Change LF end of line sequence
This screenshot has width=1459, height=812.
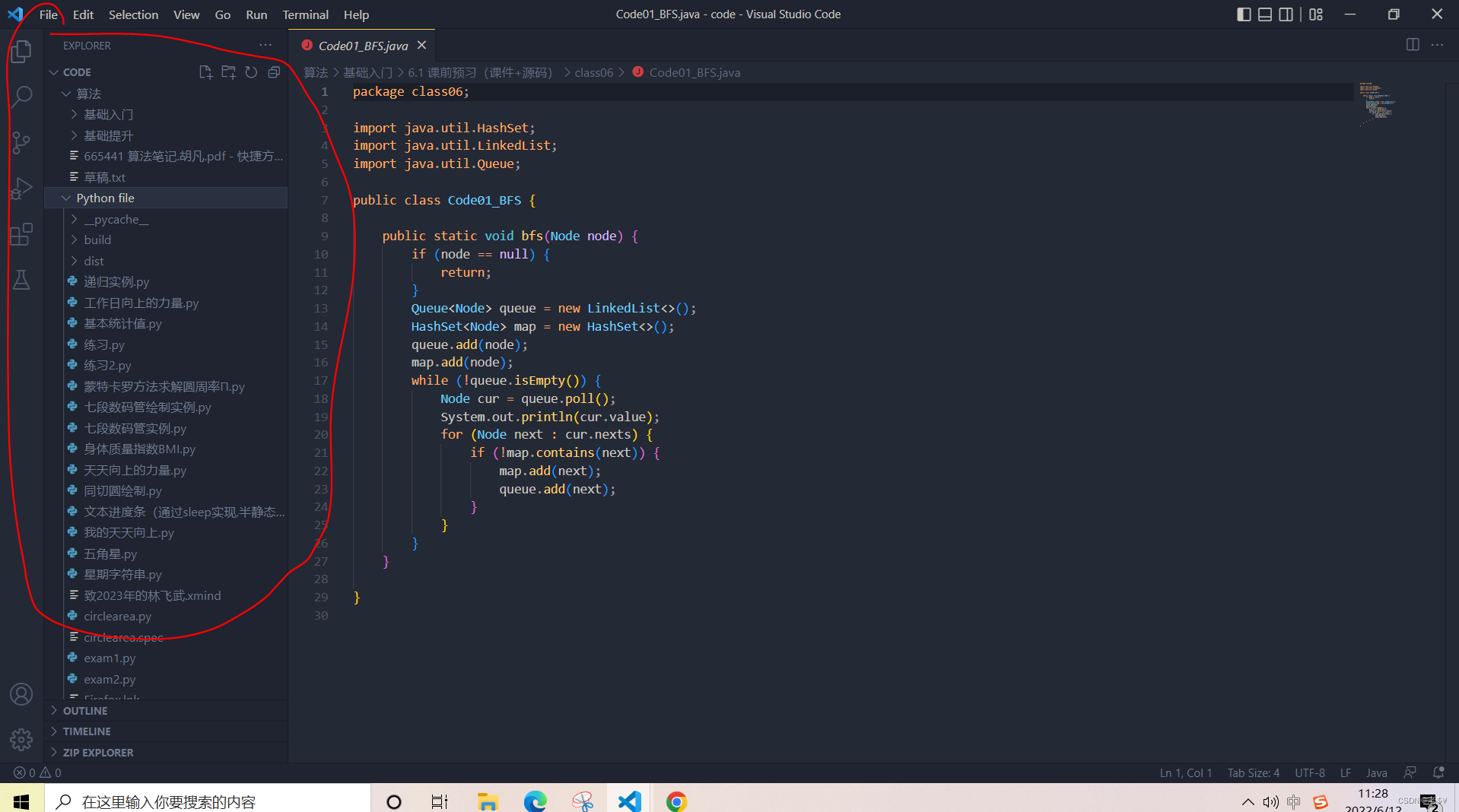(1345, 772)
